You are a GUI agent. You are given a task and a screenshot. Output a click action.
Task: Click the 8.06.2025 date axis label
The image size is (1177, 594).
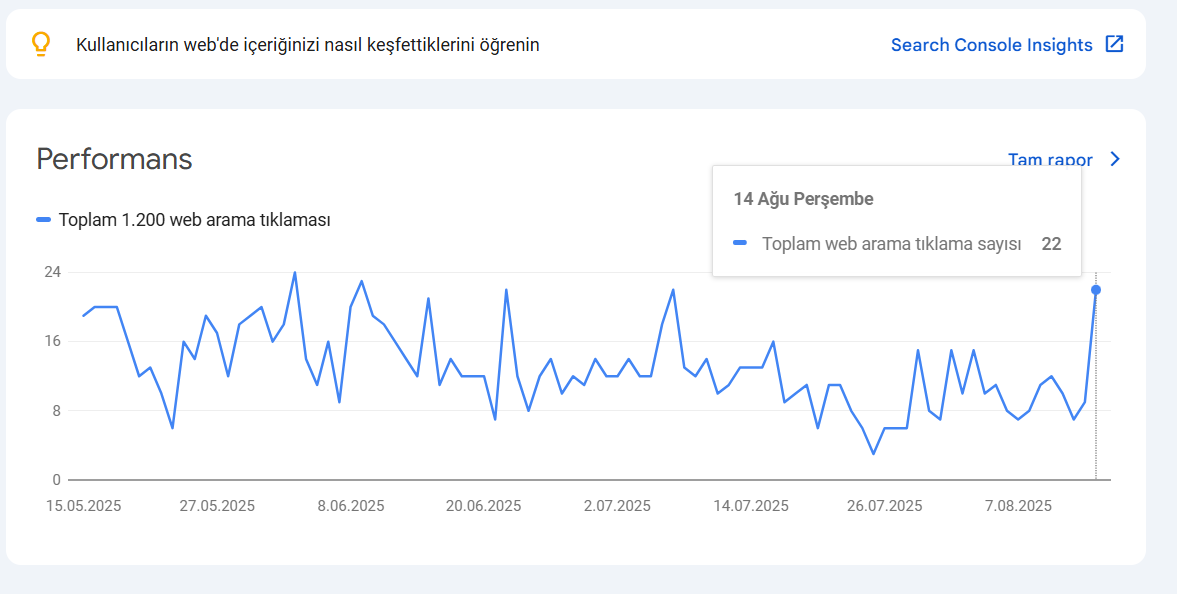351,505
